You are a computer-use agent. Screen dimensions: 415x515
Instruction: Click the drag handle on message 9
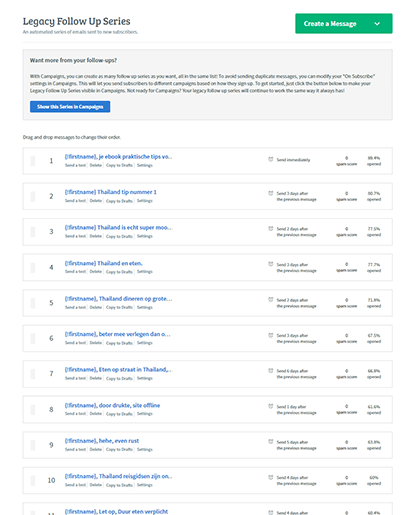[x=33, y=445]
